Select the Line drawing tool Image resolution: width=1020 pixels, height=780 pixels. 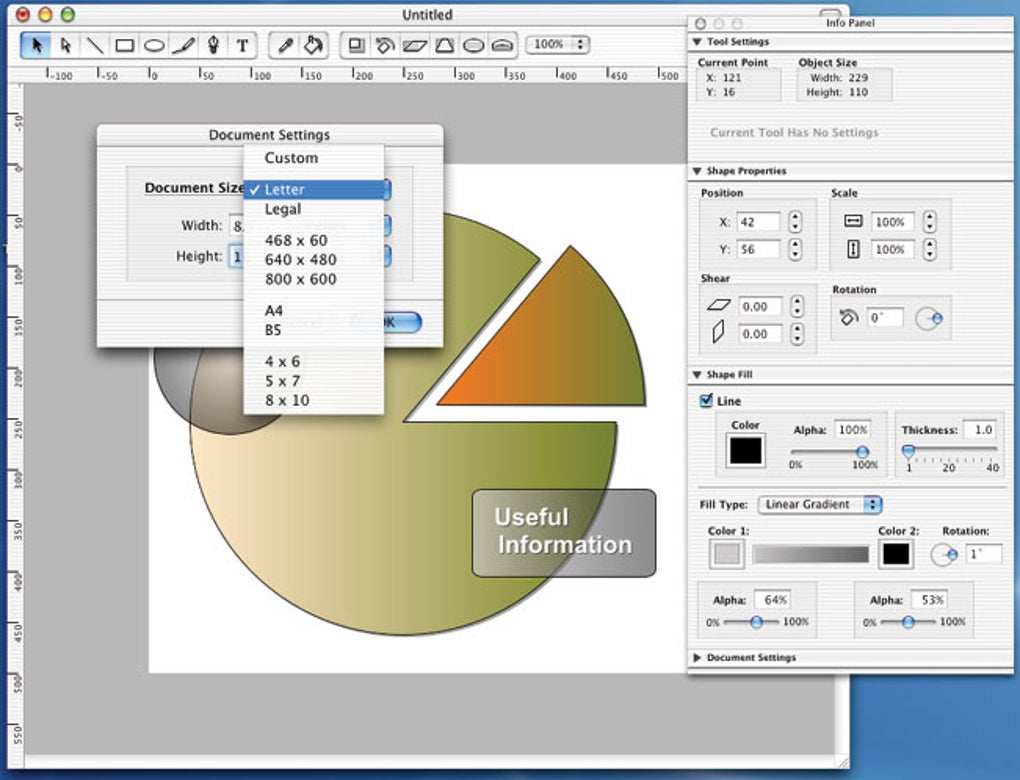pos(95,45)
